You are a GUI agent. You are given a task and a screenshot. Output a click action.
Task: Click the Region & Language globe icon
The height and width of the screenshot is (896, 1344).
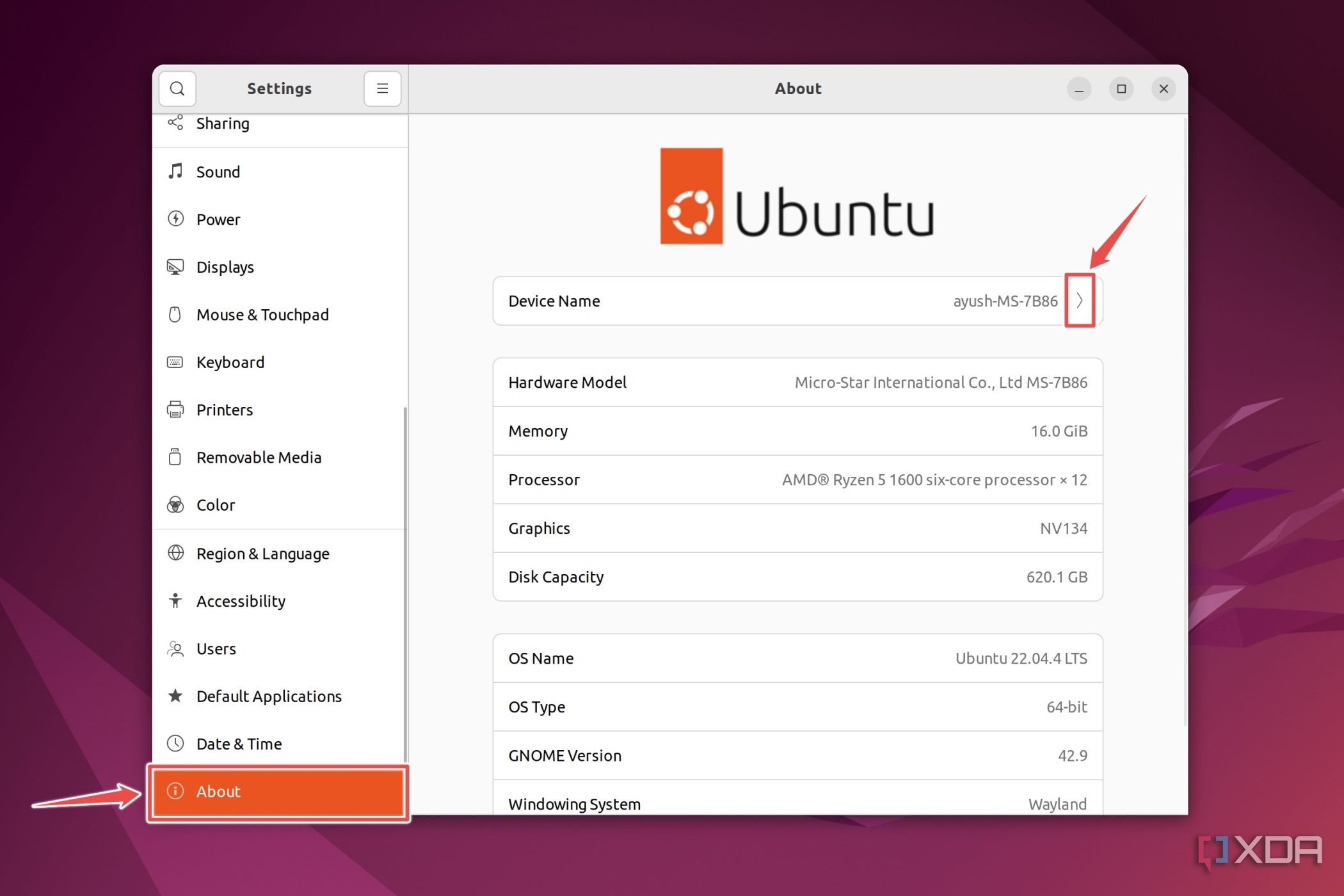[175, 553]
